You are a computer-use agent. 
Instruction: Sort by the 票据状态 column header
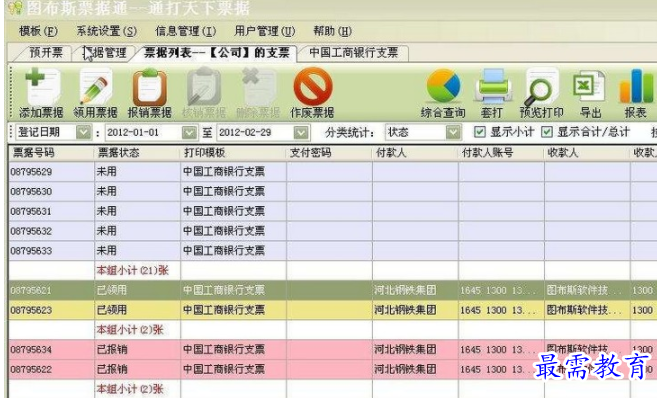coord(137,153)
